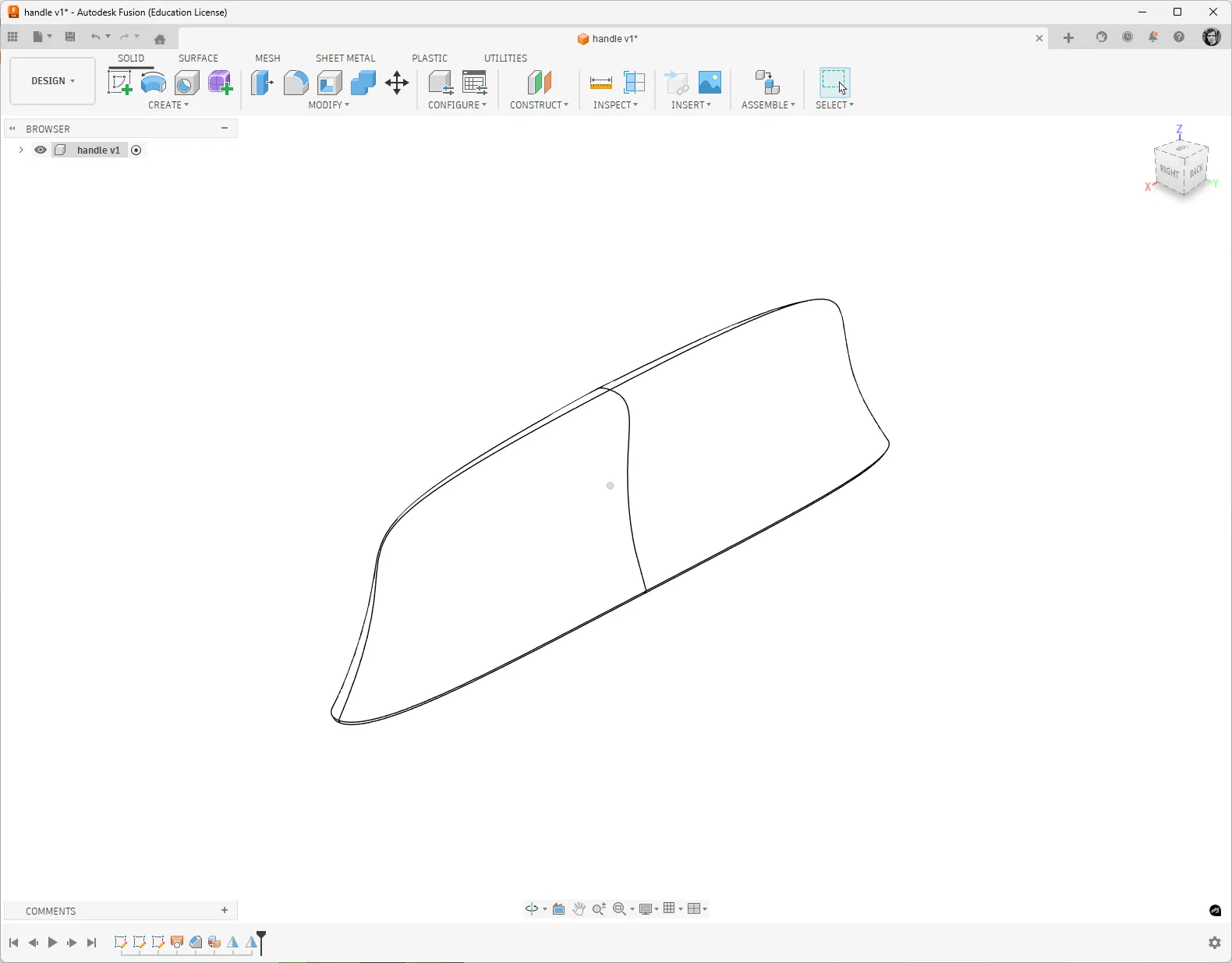The height and width of the screenshot is (963, 1232).
Task: Open timeline settings gear
Action: pos(1215,943)
